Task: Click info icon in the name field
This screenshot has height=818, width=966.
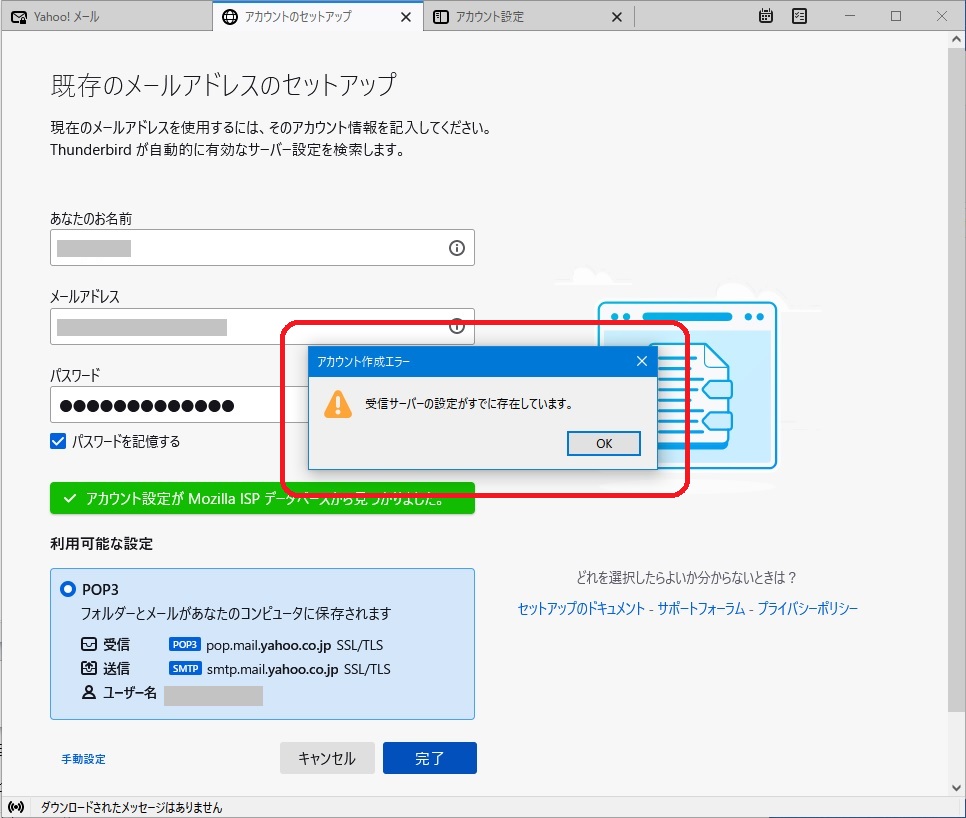Action: 457,248
